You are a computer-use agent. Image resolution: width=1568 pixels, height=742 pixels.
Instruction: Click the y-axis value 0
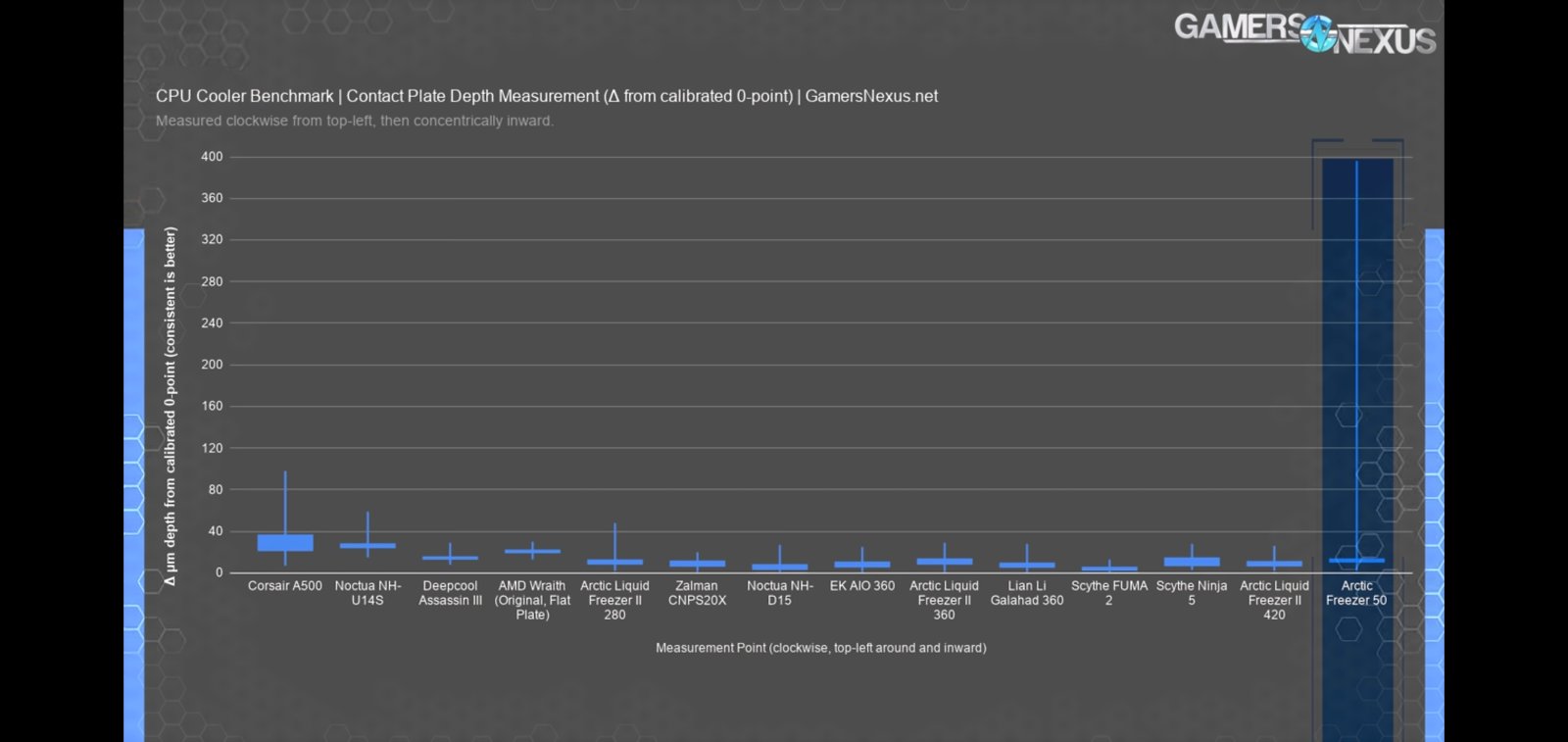coord(220,572)
